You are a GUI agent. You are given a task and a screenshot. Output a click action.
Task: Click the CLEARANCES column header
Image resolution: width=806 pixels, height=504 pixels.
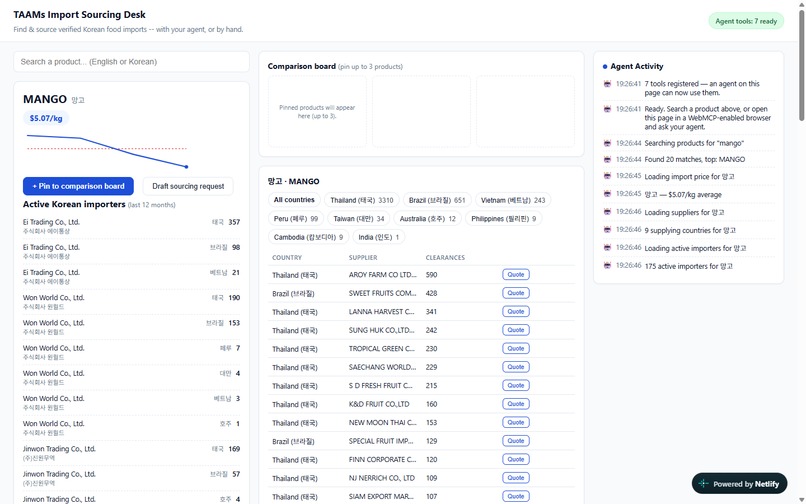pyautogui.click(x=445, y=258)
